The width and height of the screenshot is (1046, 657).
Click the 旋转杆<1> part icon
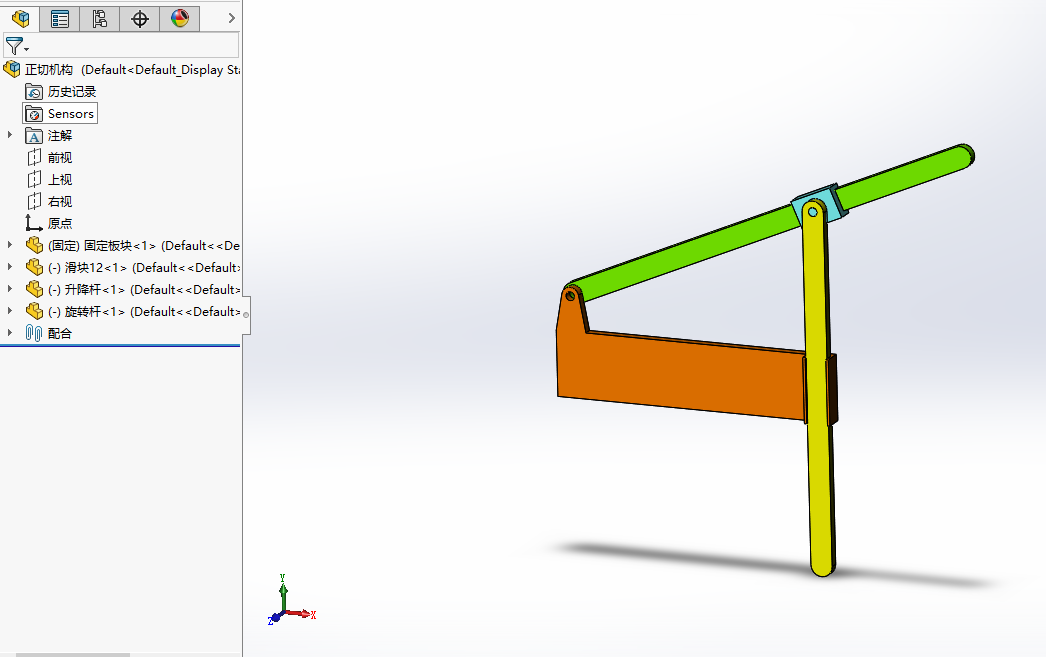pyautogui.click(x=34, y=311)
